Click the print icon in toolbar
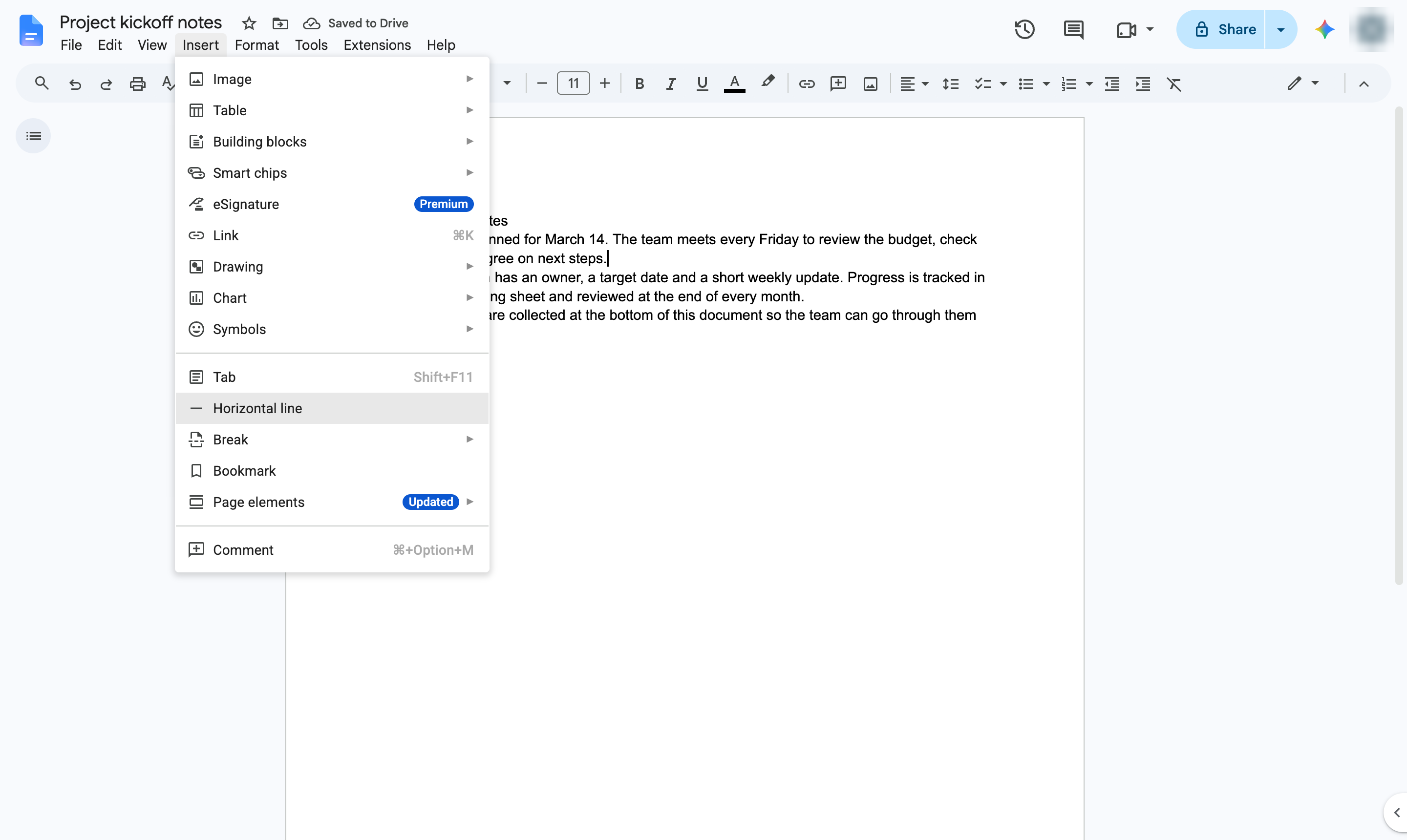 (x=138, y=84)
